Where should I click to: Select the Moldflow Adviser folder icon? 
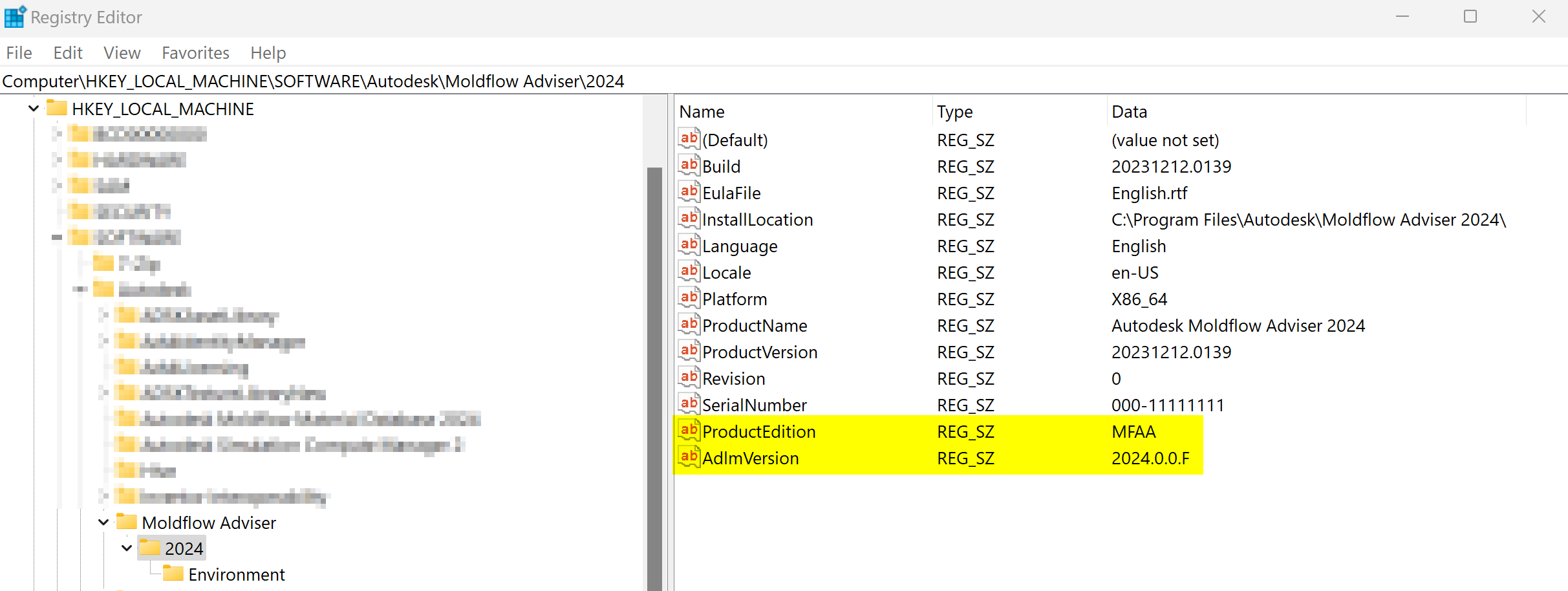(x=127, y=521)
